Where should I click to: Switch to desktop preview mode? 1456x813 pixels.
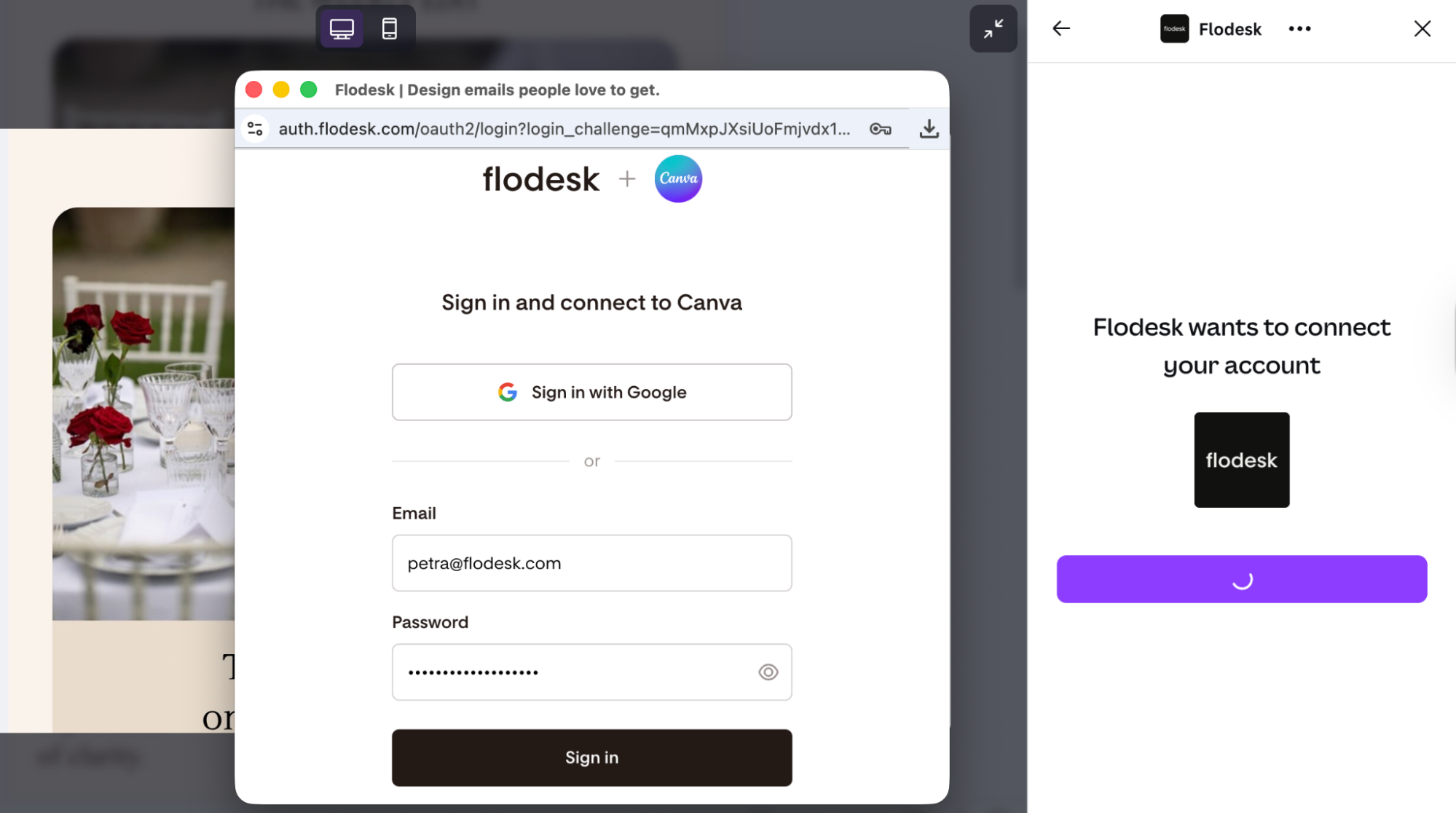342,29
